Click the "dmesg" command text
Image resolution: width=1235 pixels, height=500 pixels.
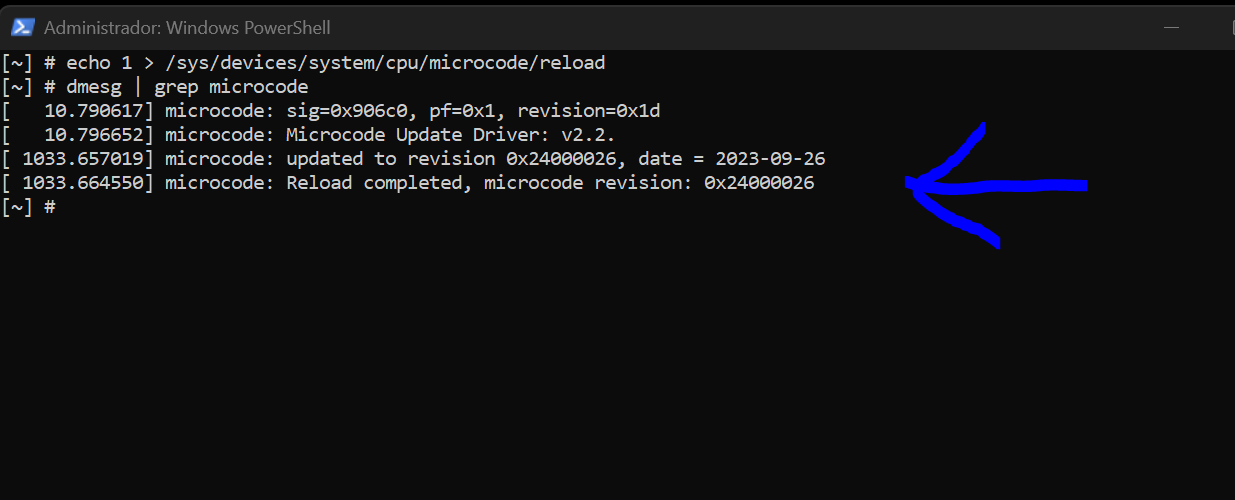coord(93,87)
